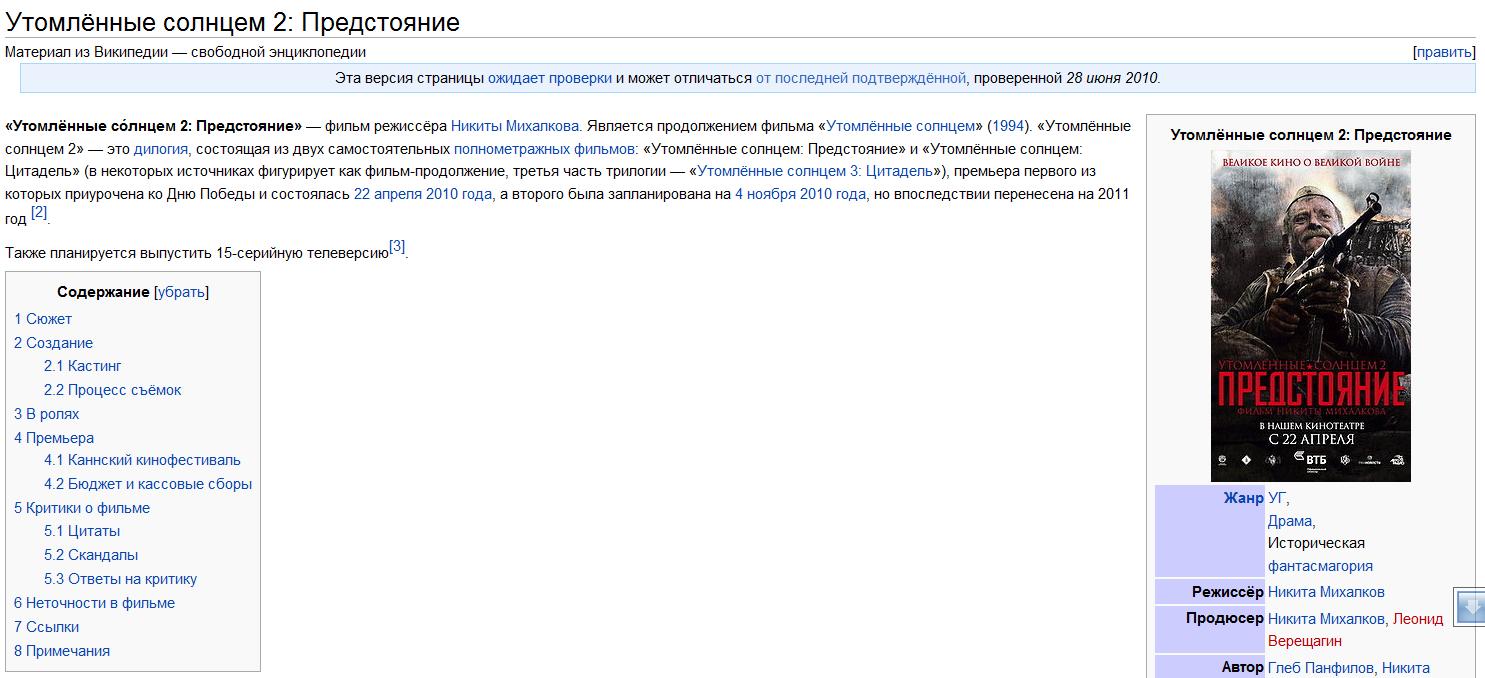Follow the Никиты Михалкова link in intro
This screenshot has height=678, width=1485.
tap(515, 126)
